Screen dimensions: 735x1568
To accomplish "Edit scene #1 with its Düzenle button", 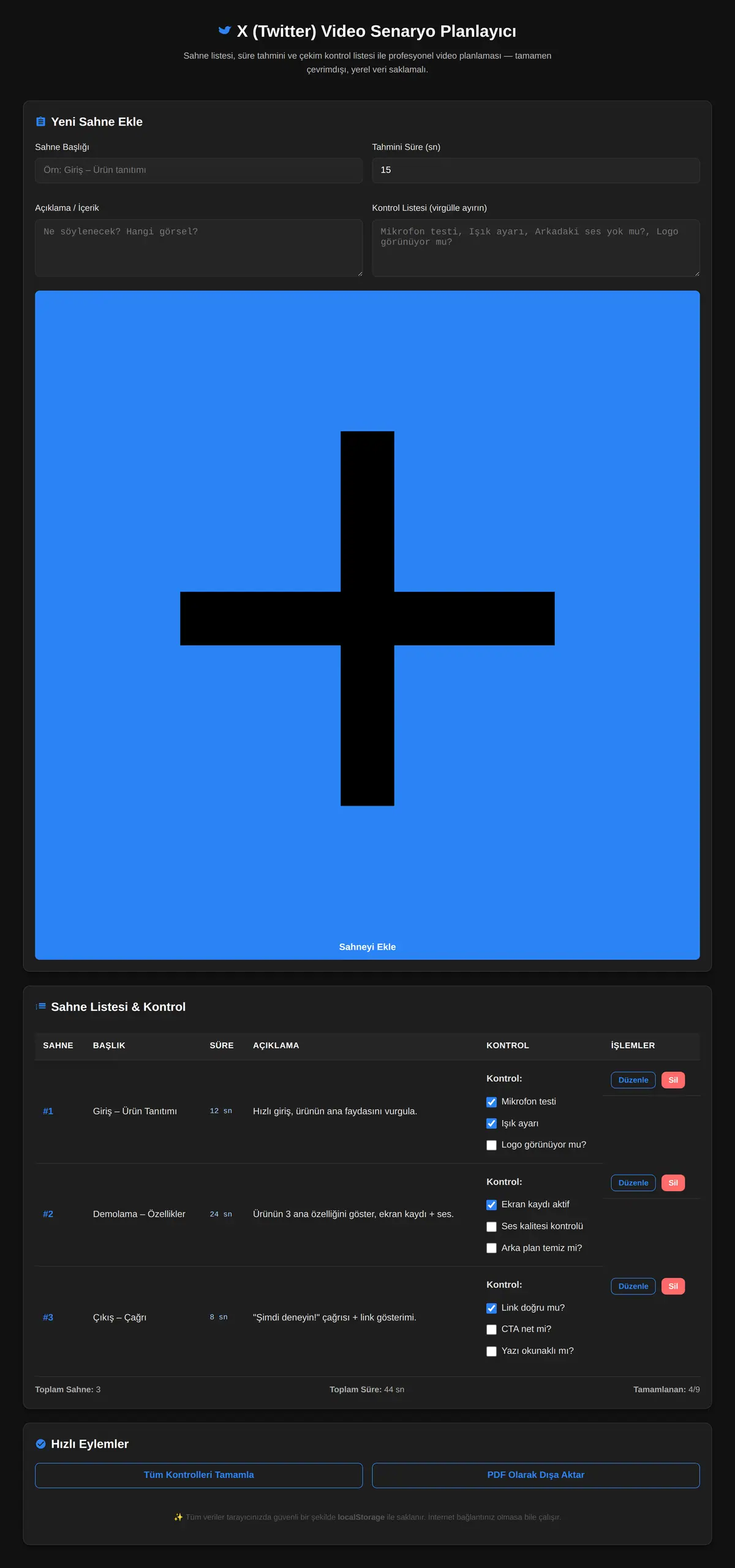I will pyautogui.click(x=633, y=1080).
